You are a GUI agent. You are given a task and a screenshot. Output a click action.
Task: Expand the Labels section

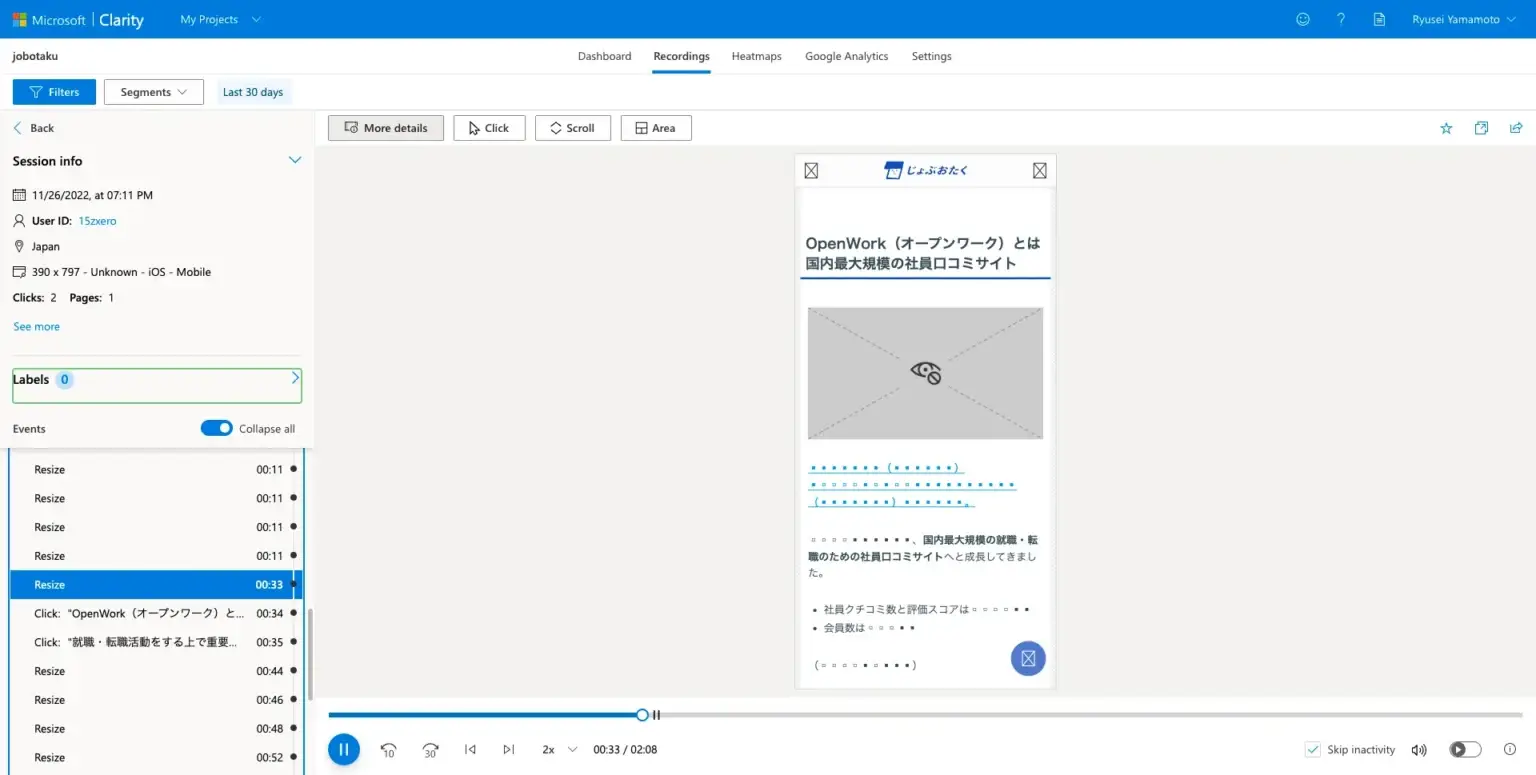[295, 378]
